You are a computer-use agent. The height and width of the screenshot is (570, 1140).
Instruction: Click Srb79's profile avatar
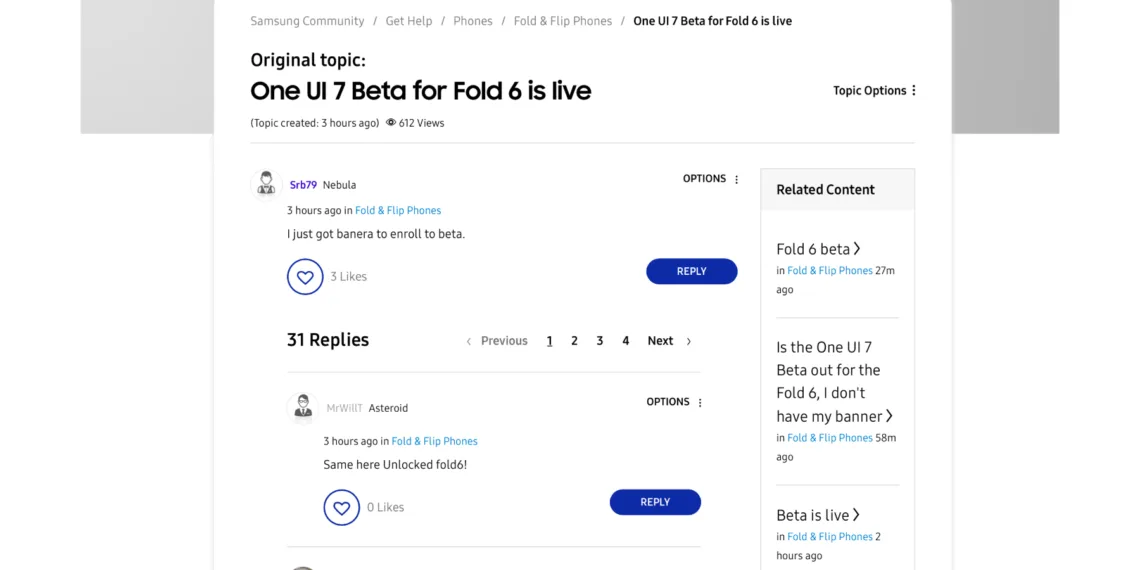click(266, 184)
